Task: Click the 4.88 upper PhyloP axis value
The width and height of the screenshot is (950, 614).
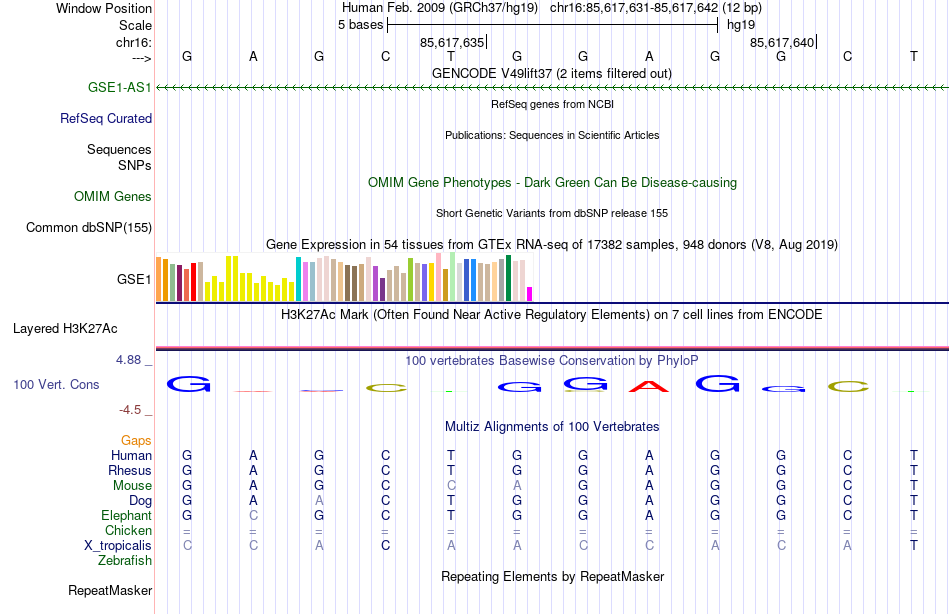Action: click(128, 359)
